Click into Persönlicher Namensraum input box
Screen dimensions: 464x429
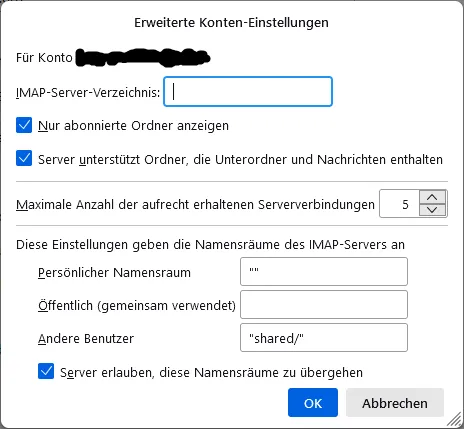(x=324, y=271)
